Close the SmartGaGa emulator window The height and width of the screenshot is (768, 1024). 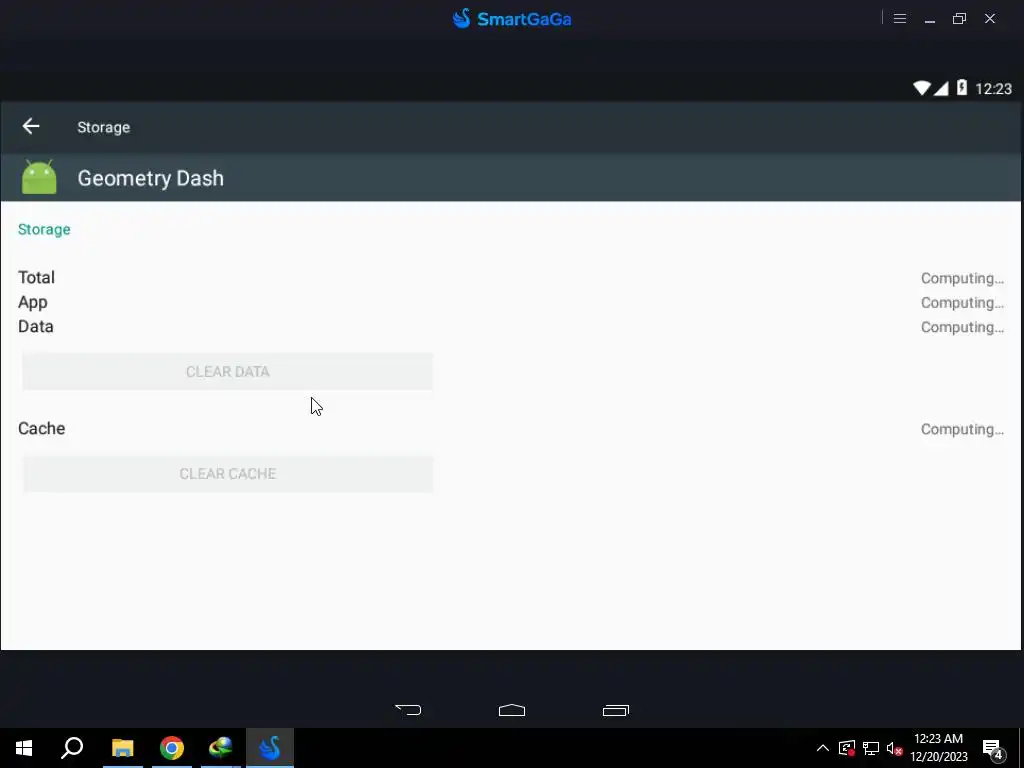[x=990, y=18]
